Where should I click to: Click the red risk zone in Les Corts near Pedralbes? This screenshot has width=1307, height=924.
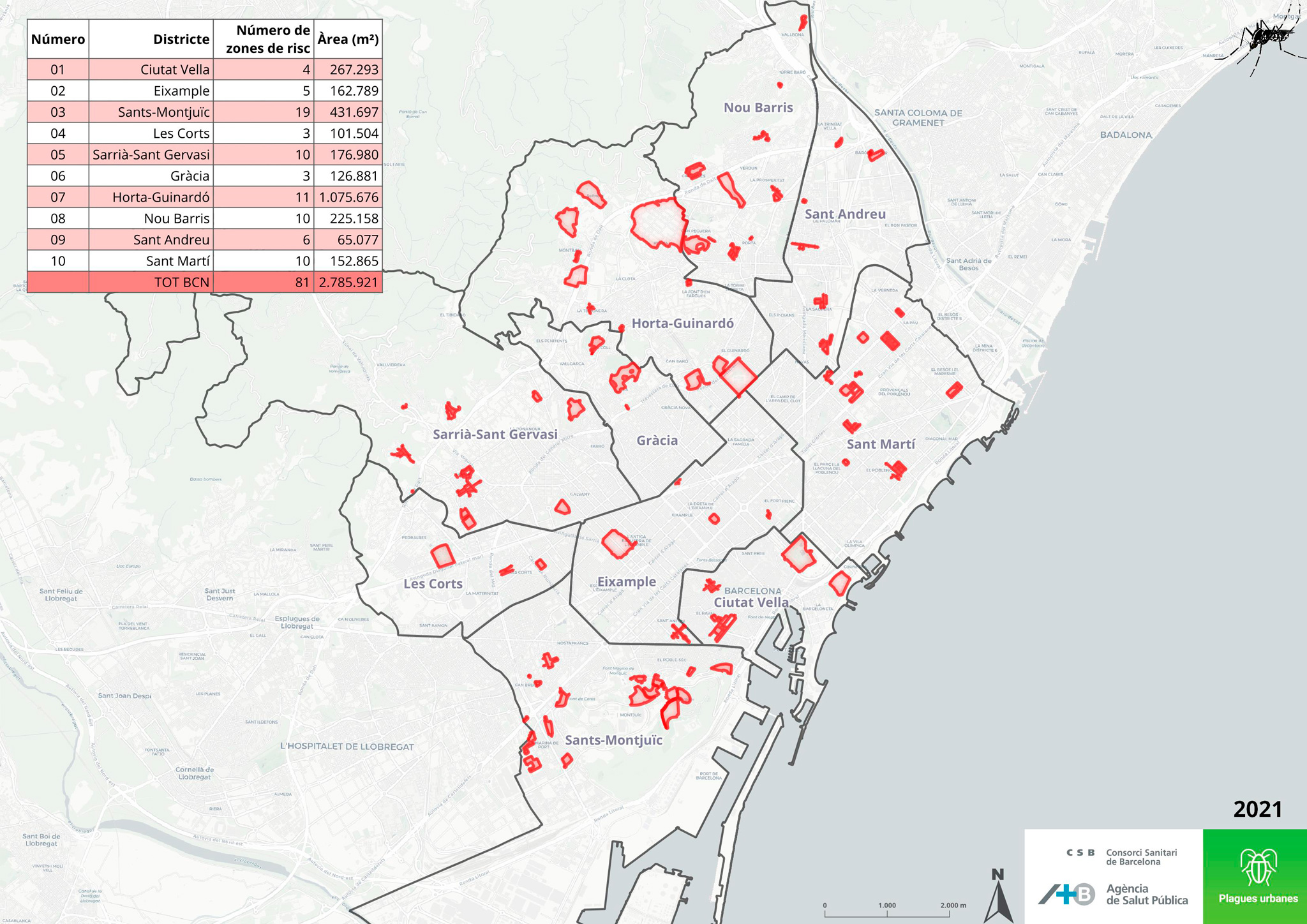pyautogui.click(x=442, y=556)
